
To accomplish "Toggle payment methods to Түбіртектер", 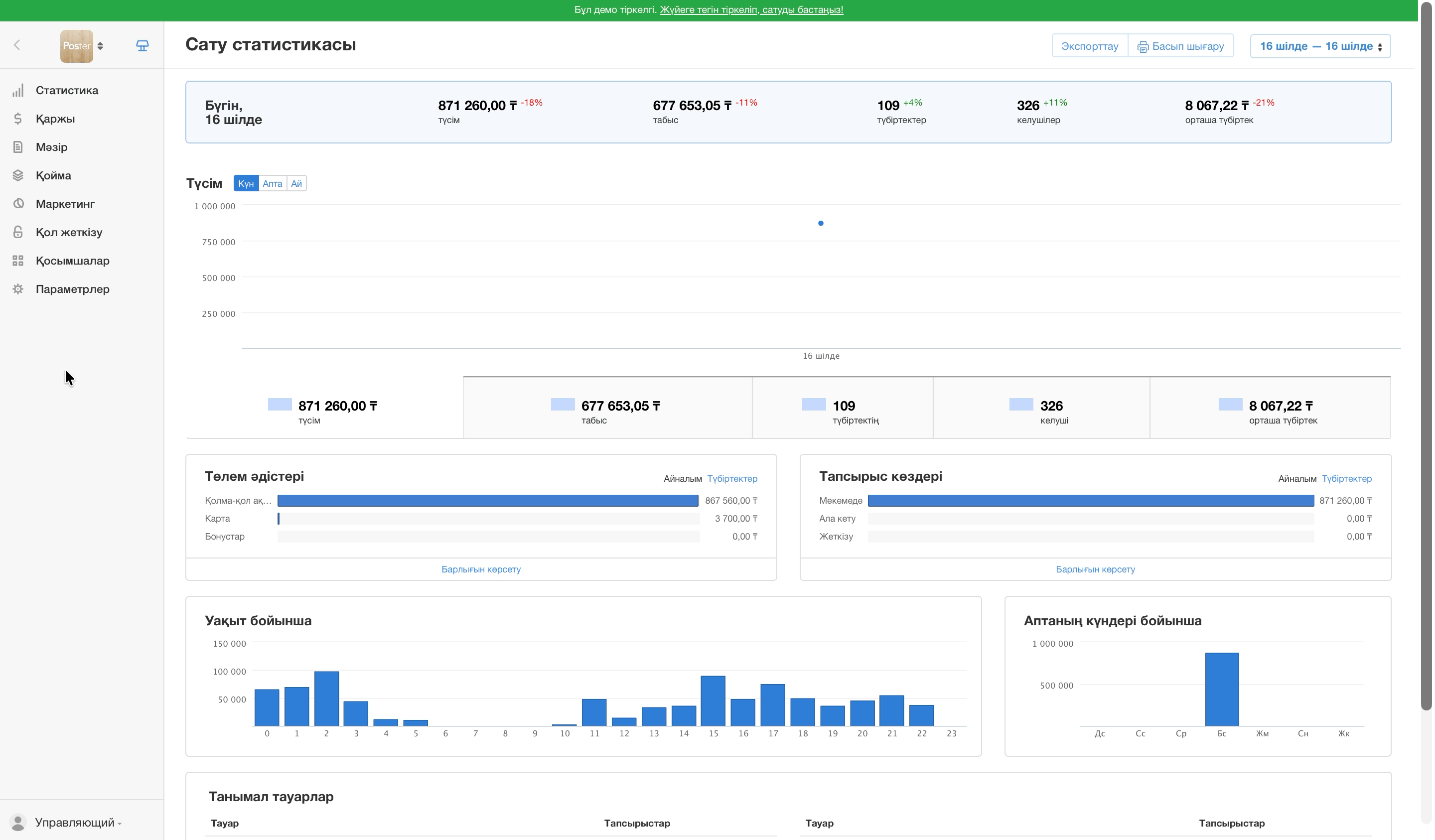I will click(732, 479).
